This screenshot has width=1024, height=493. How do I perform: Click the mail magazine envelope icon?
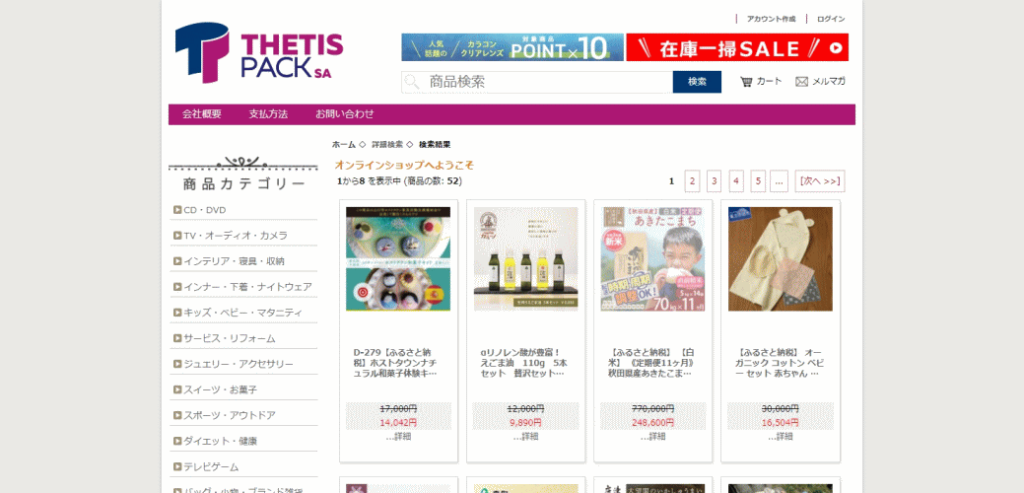pyautogui.click(x=801, y=82)
